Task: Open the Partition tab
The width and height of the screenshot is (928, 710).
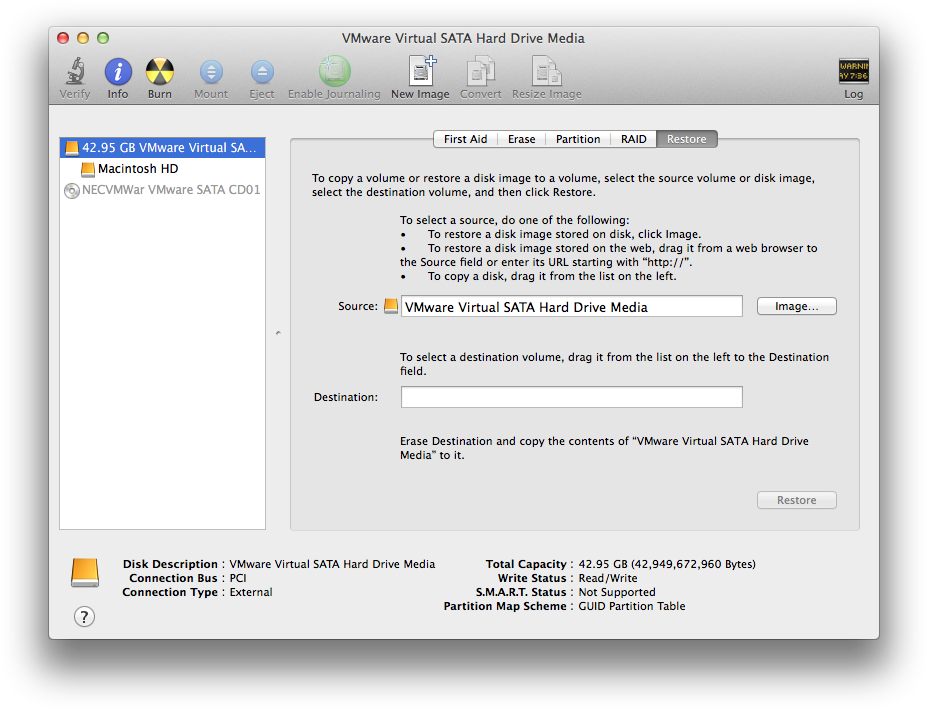Action: pos(578,139)
